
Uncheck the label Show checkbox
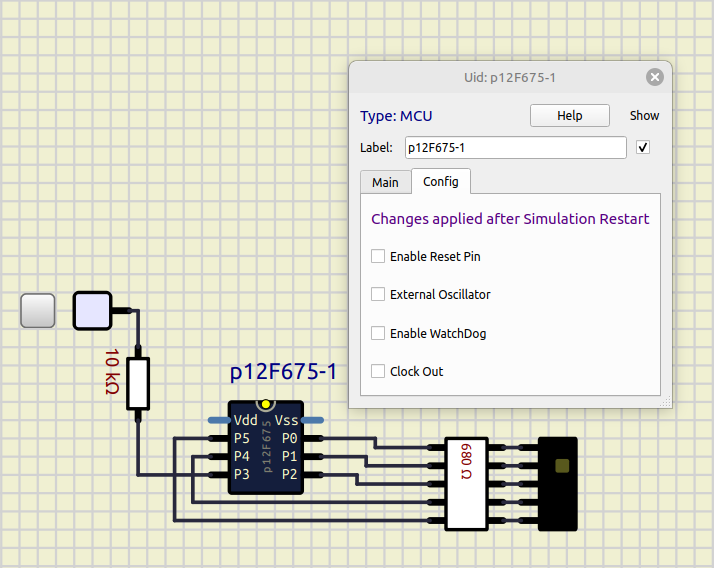(x=643, y=148)
